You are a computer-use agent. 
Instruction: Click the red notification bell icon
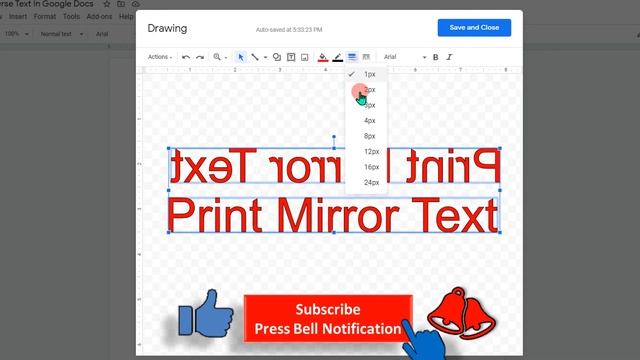point(461,313)
